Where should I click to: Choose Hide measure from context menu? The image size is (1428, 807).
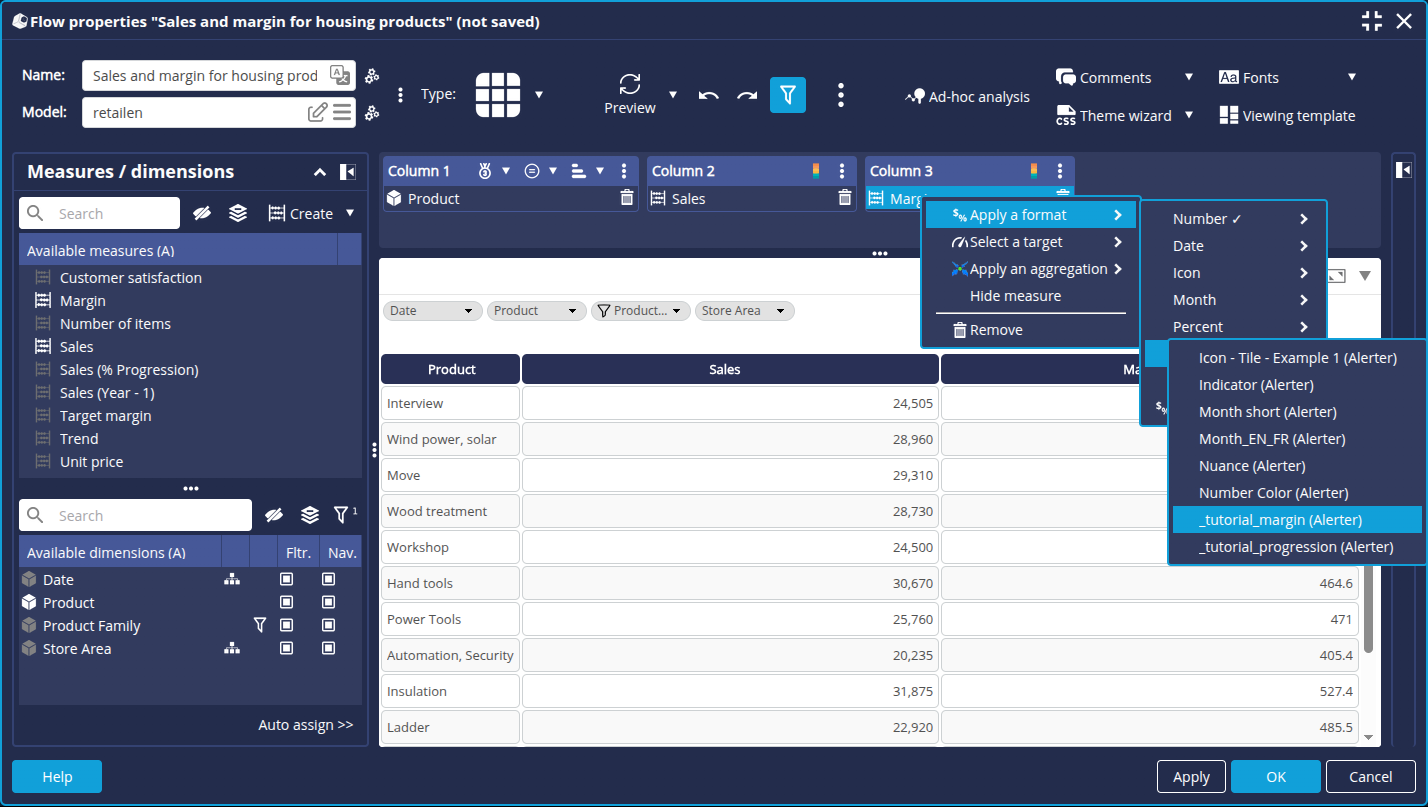click(x=1015, y=296)
